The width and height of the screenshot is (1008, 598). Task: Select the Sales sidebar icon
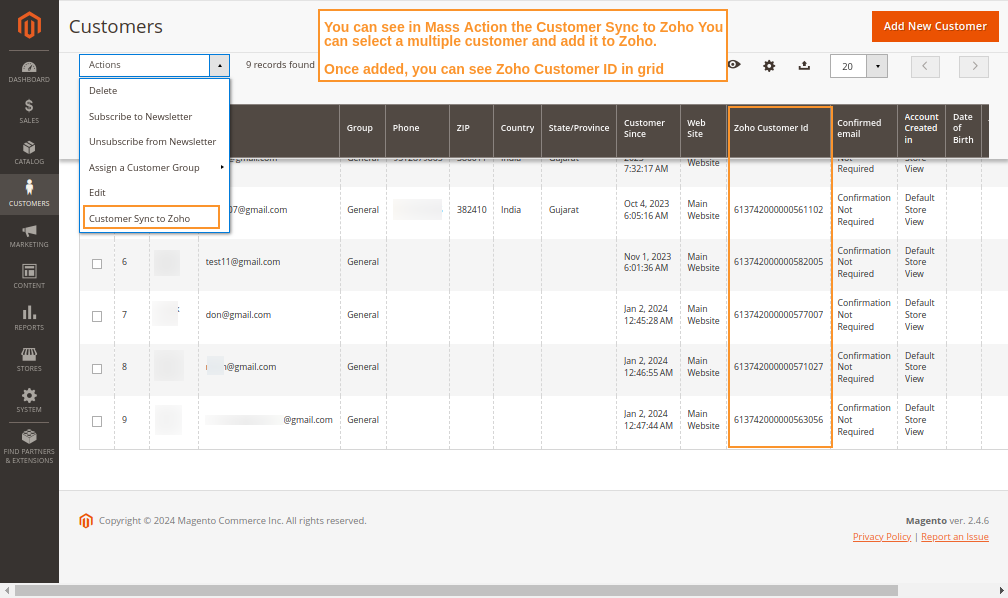[29, 107]
